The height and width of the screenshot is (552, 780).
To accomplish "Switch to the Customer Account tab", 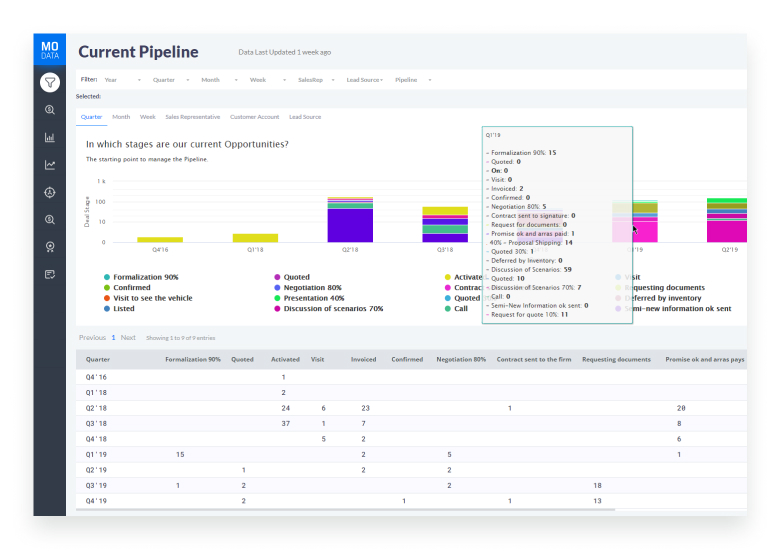I will click(255, 117).
